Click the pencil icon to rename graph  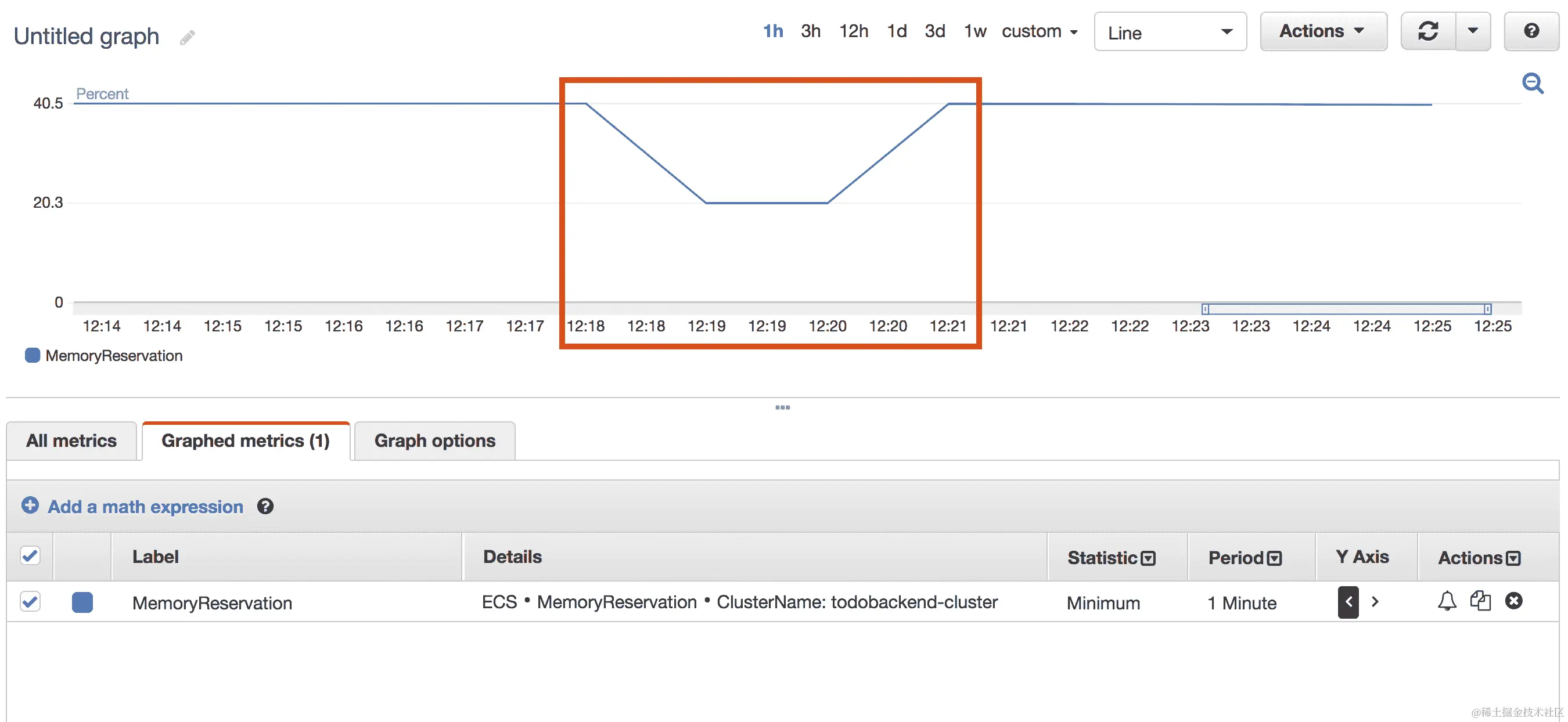(x=188, y=38)
